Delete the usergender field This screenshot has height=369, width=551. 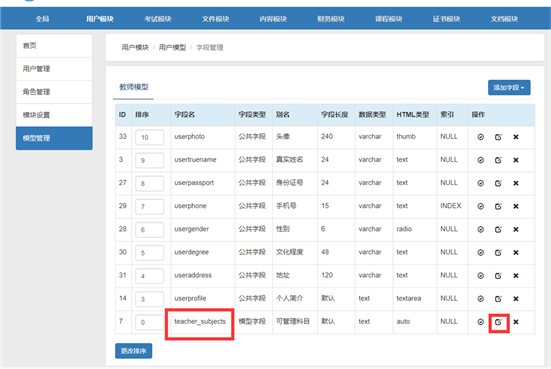pos(516,229)
